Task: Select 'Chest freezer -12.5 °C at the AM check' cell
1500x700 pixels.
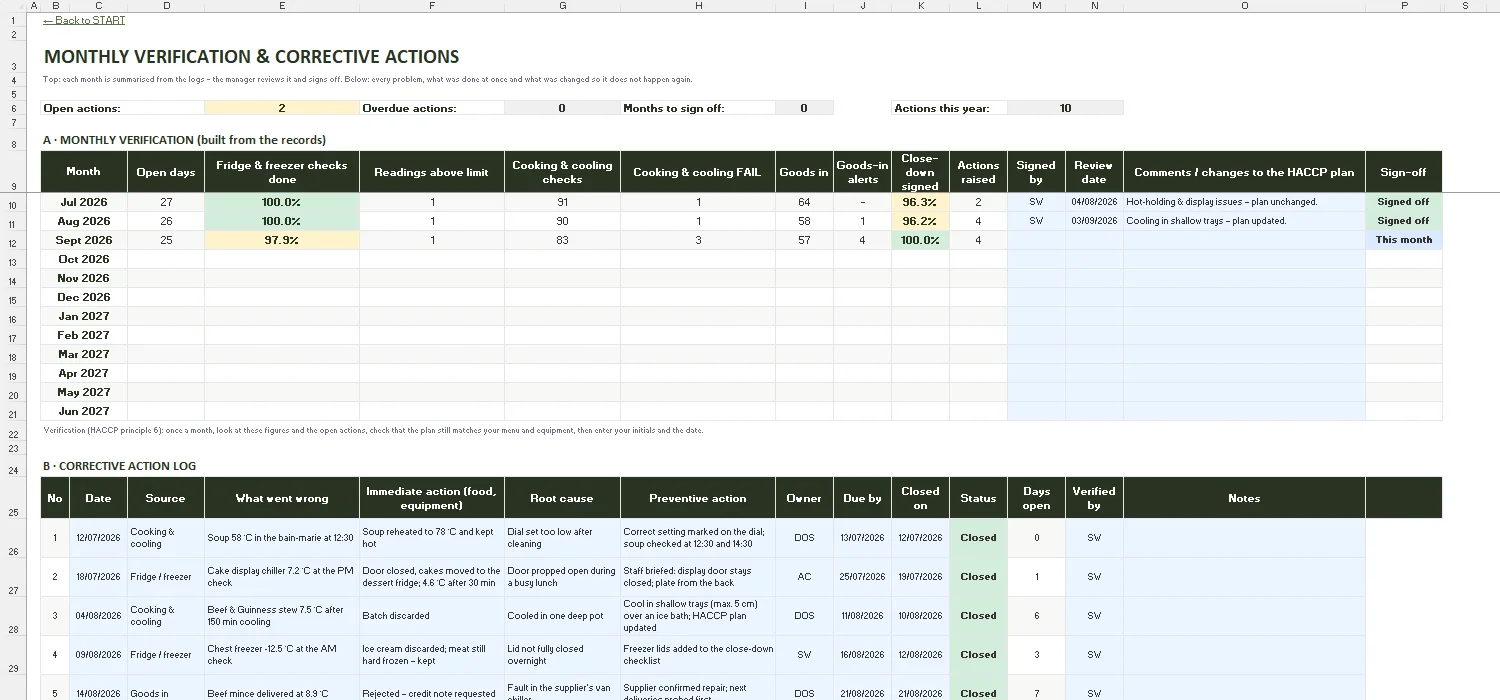Action: (282, 655)
